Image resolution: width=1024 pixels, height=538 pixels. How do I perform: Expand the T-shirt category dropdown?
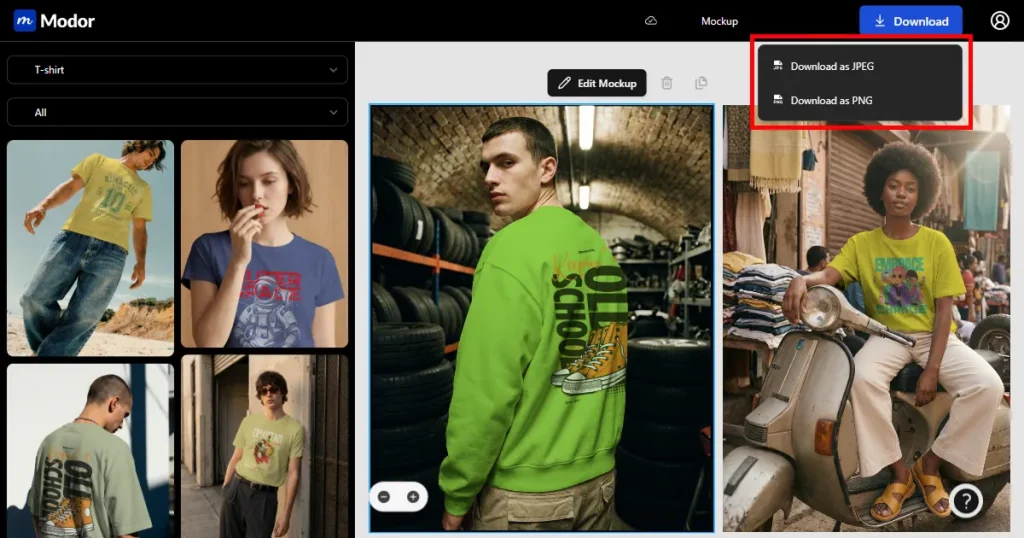point(177,70)
